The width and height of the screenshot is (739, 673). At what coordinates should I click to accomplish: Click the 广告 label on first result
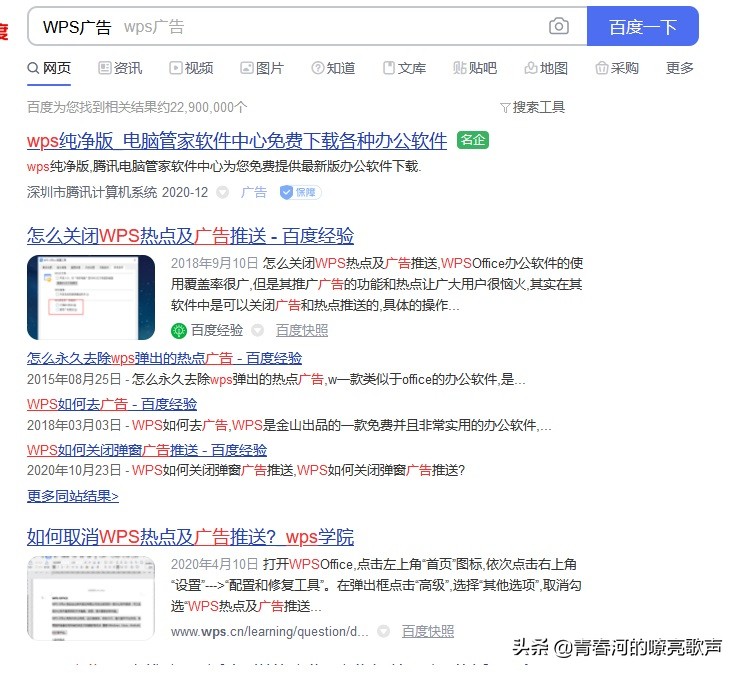(x=254, y=192)
